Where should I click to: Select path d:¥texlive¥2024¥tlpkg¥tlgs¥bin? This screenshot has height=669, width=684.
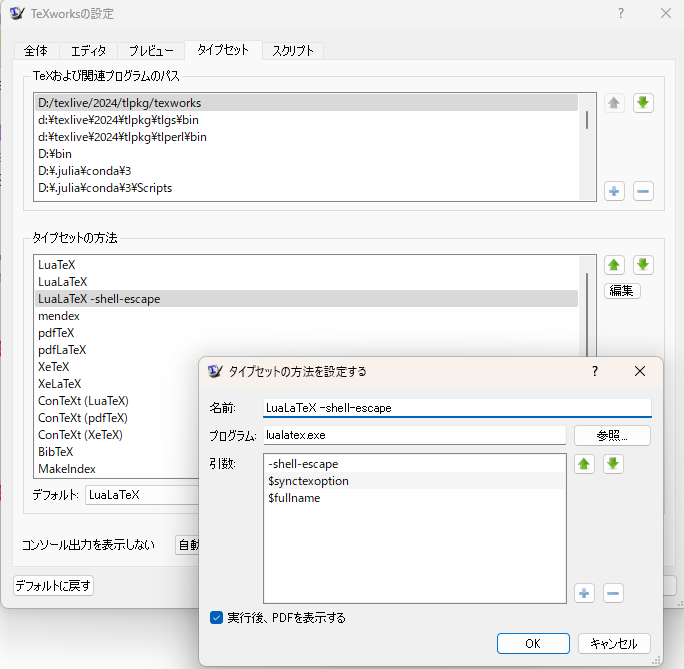[x=306, y=120]
